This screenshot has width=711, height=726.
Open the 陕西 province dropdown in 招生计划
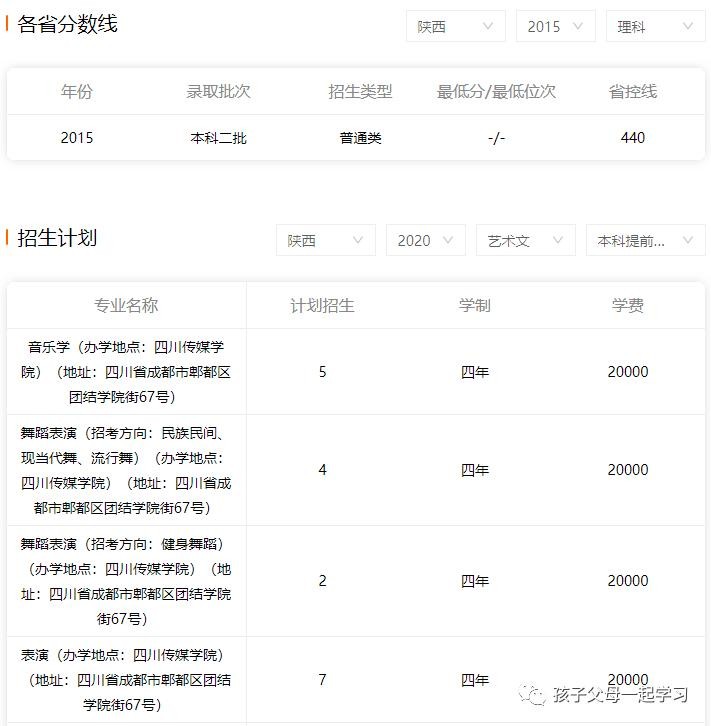(x=325, y=240)
